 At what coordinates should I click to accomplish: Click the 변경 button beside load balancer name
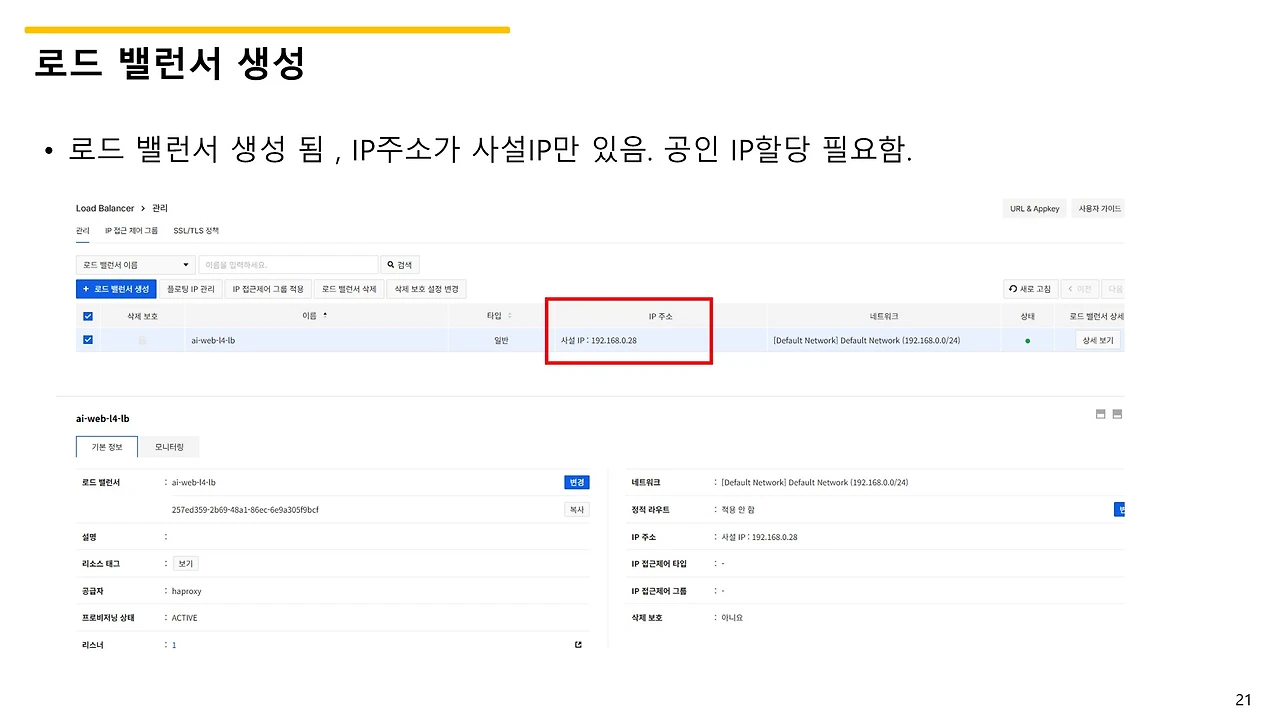577,482
